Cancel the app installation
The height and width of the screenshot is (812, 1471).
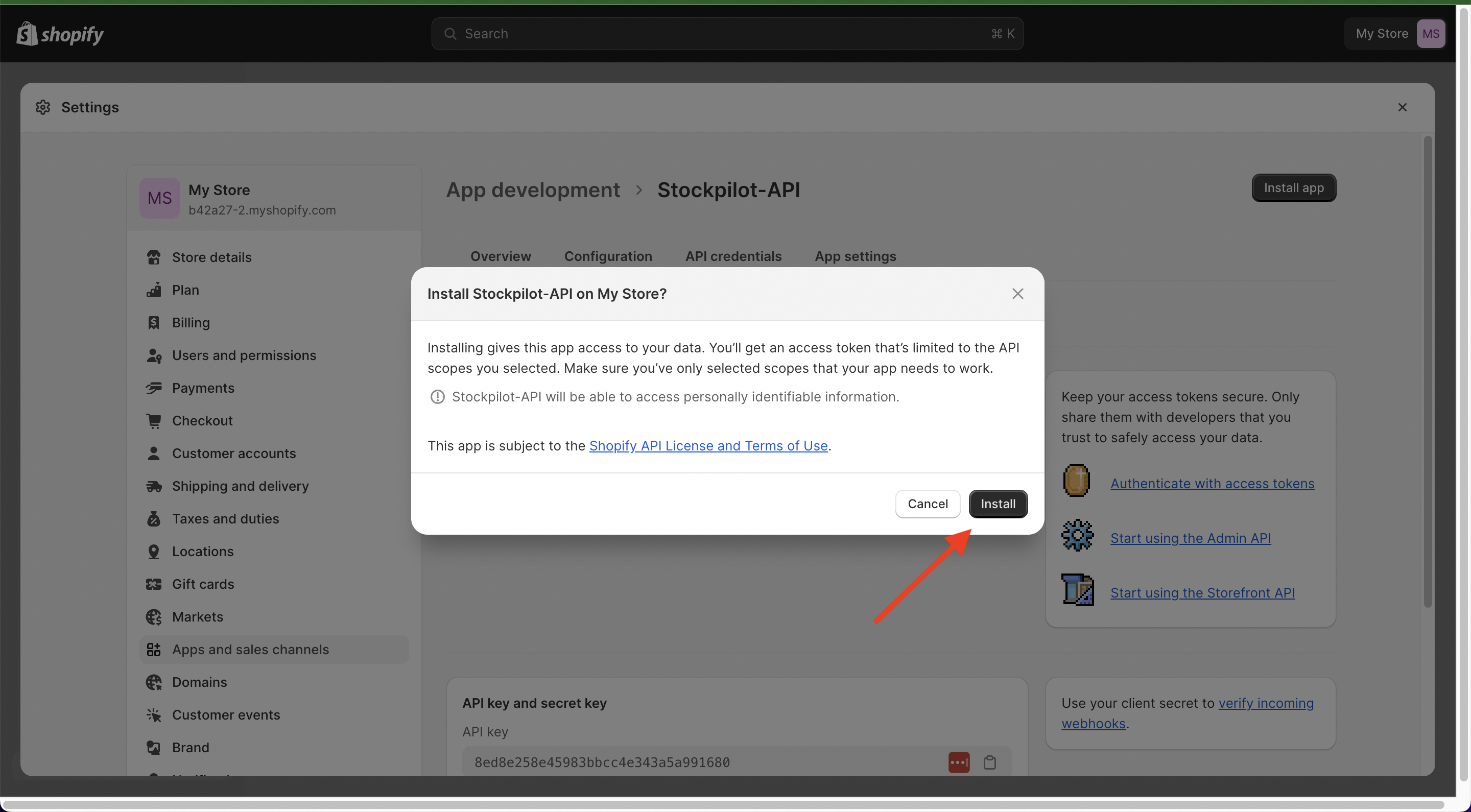pos(928,504)
